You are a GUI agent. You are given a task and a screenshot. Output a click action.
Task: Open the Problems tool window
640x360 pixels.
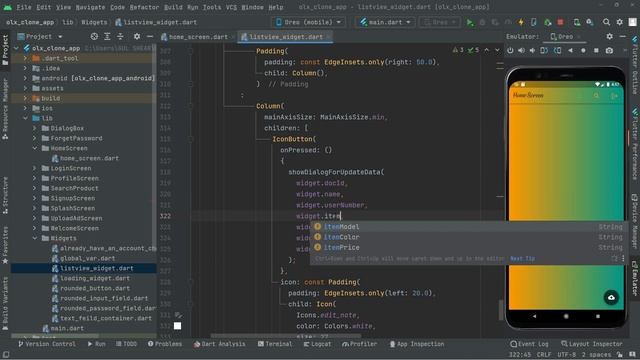tap(164, 344)
